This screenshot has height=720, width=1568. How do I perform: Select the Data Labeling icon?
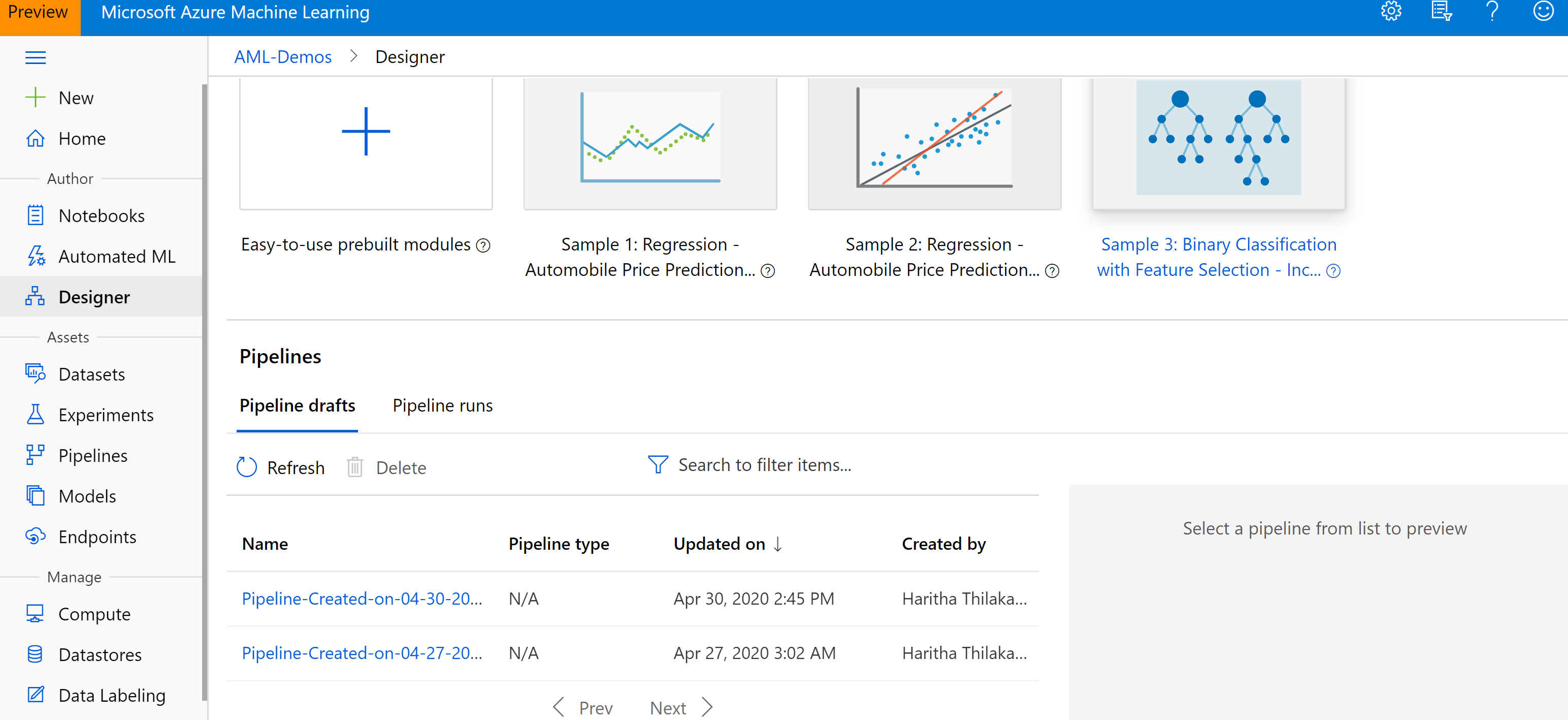[35, 694]
